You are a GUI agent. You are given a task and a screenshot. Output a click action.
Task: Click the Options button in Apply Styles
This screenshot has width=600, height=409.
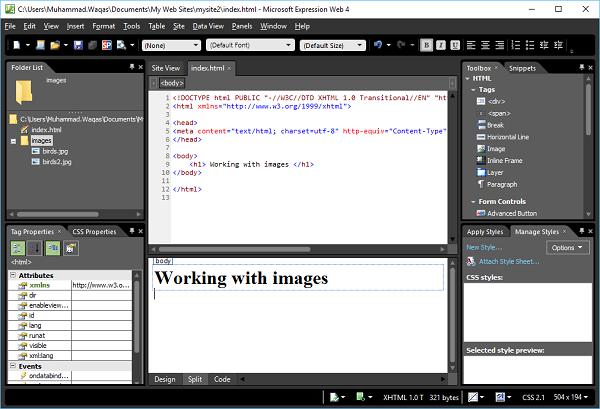point(568,247)
